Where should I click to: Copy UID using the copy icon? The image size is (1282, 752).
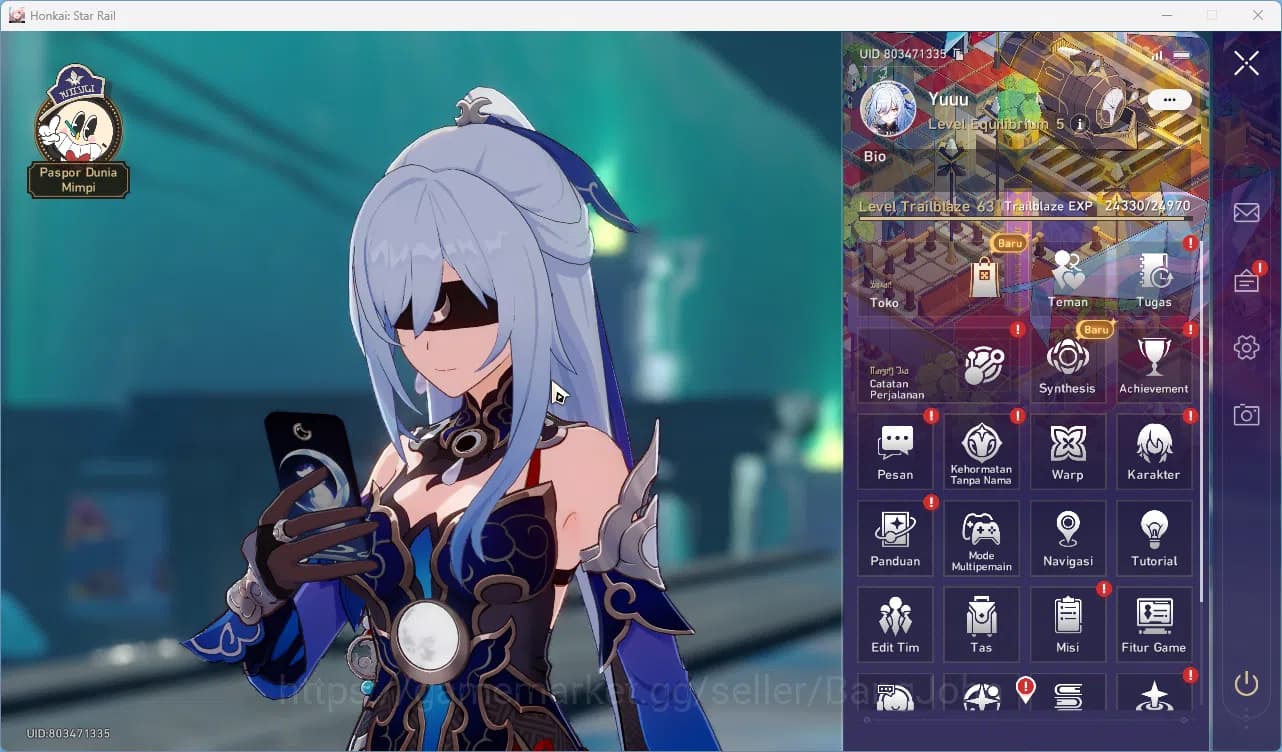tap(958, 54)
